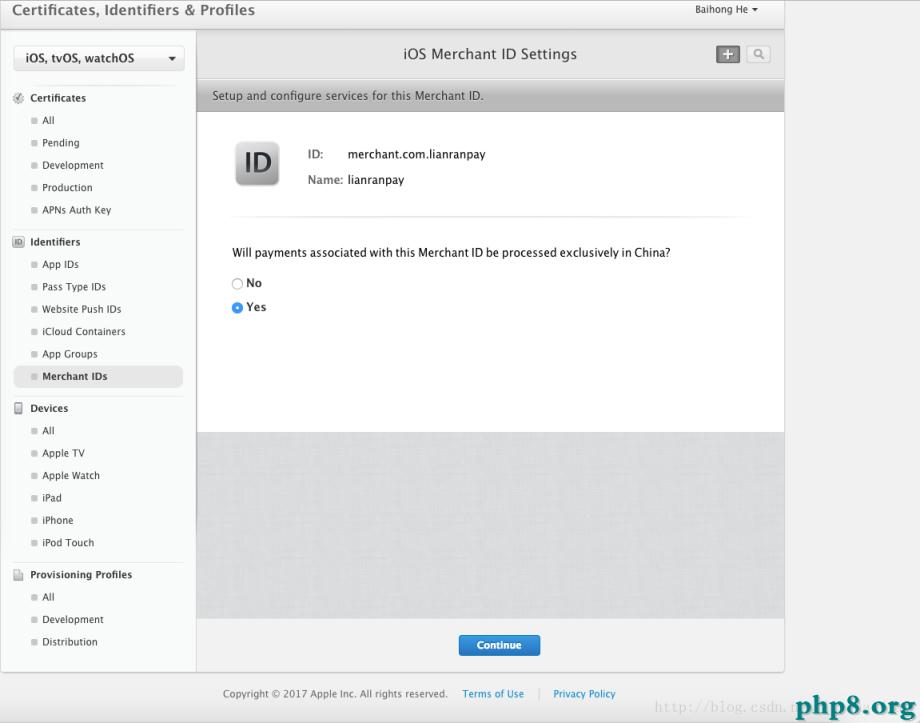The height and width of the screenshot is (723, 920).
Task: Click the Devices section phone icon
Action: 18,408
